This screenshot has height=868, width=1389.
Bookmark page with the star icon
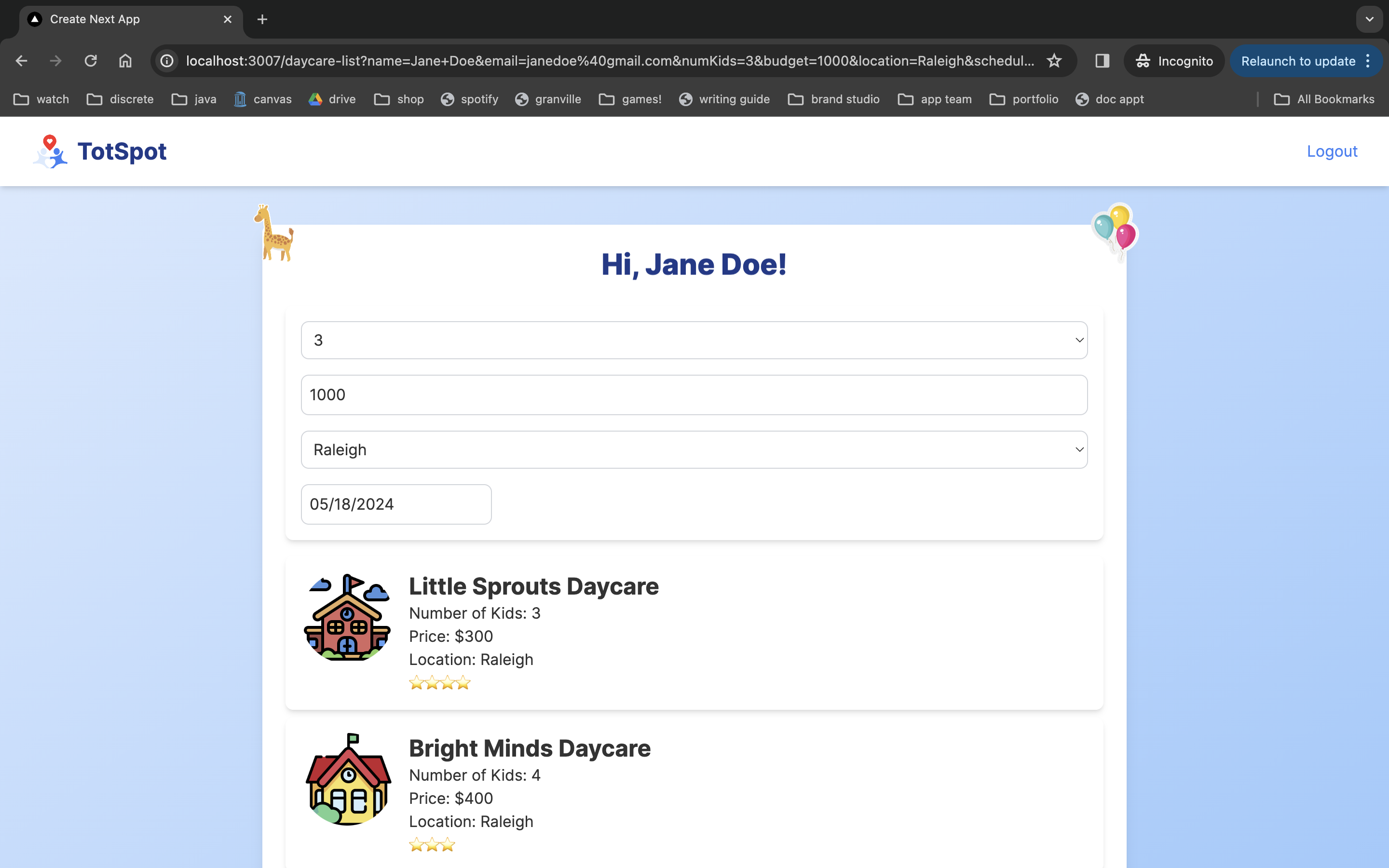[1054, 61]
